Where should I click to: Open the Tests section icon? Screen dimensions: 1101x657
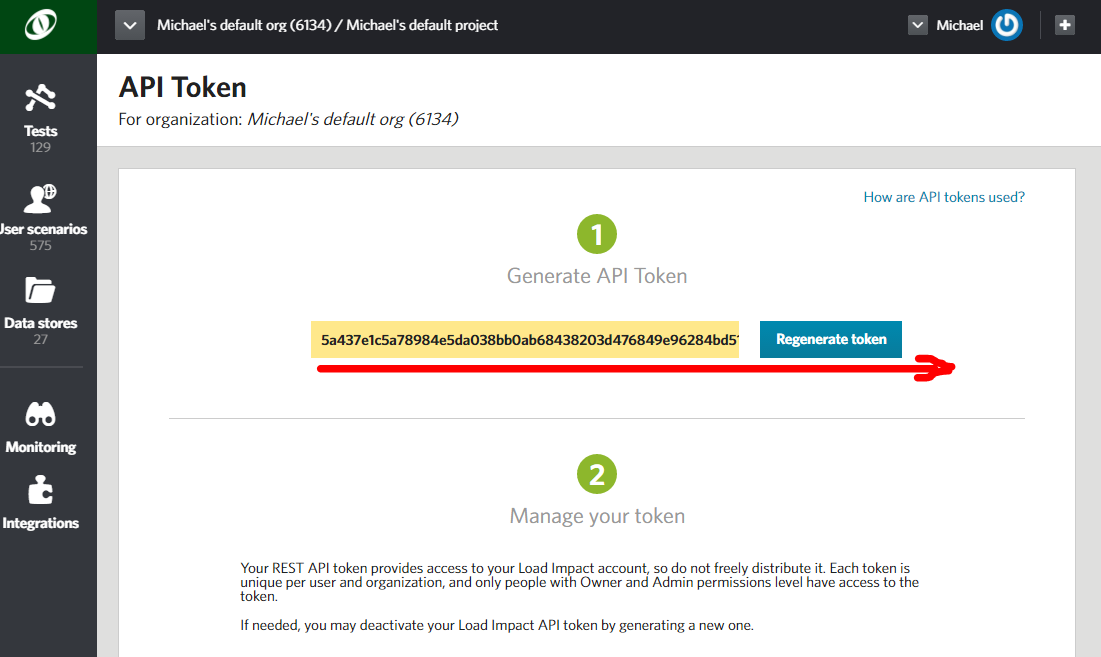(40, 98)
